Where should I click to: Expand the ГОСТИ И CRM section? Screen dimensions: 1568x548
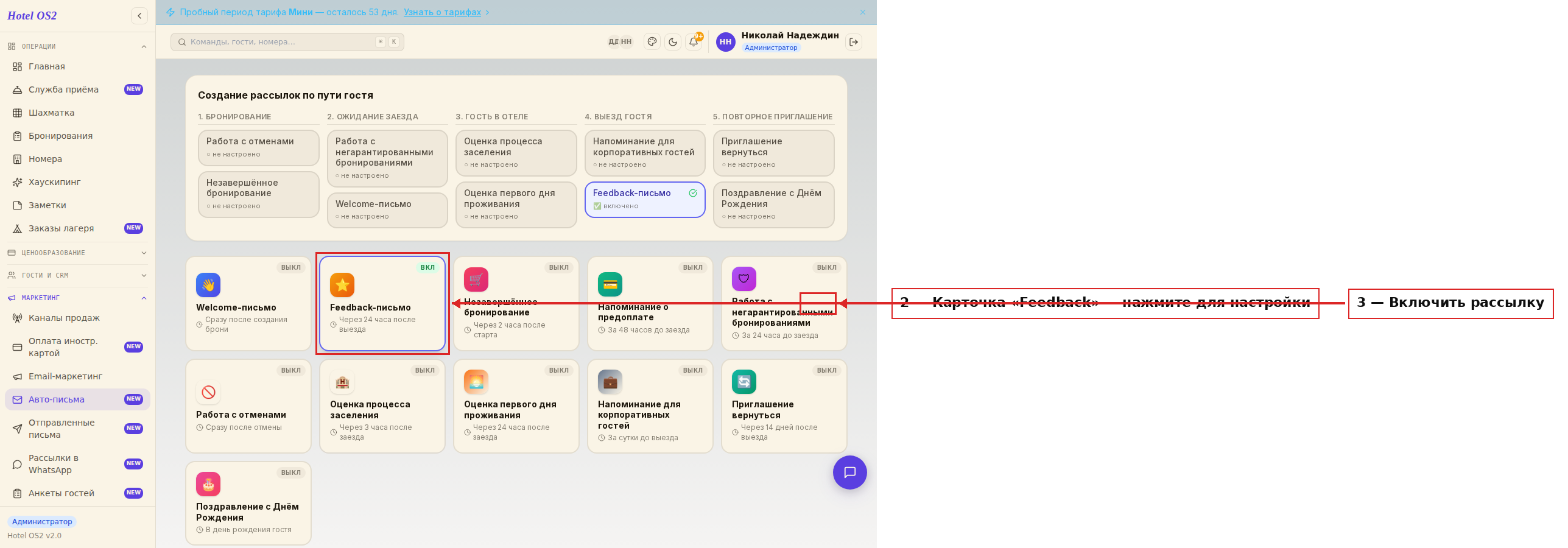tap(77, 275)
